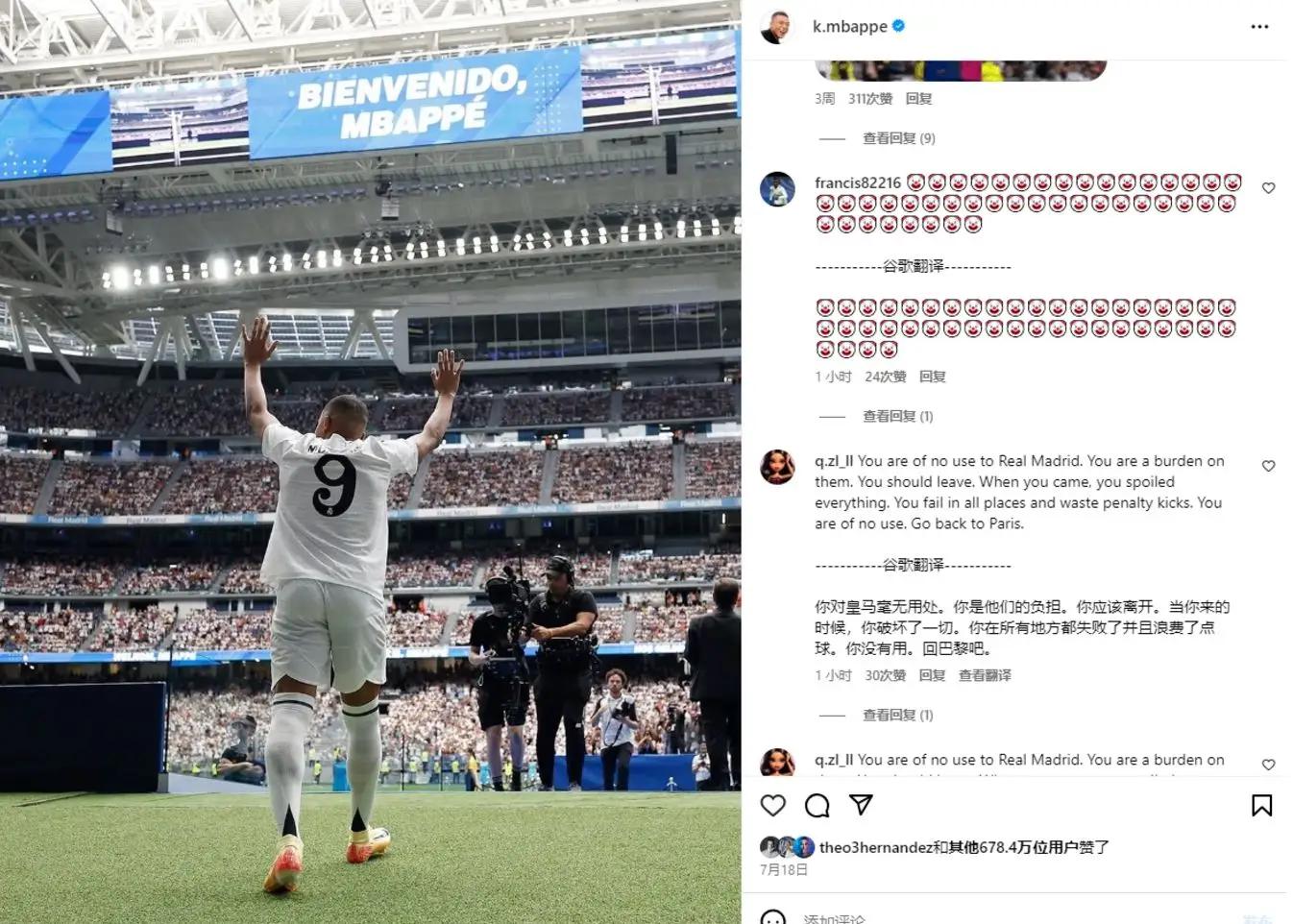Share post via paper plane icon
The image size is (1293, 924).
tap(861, 805)
